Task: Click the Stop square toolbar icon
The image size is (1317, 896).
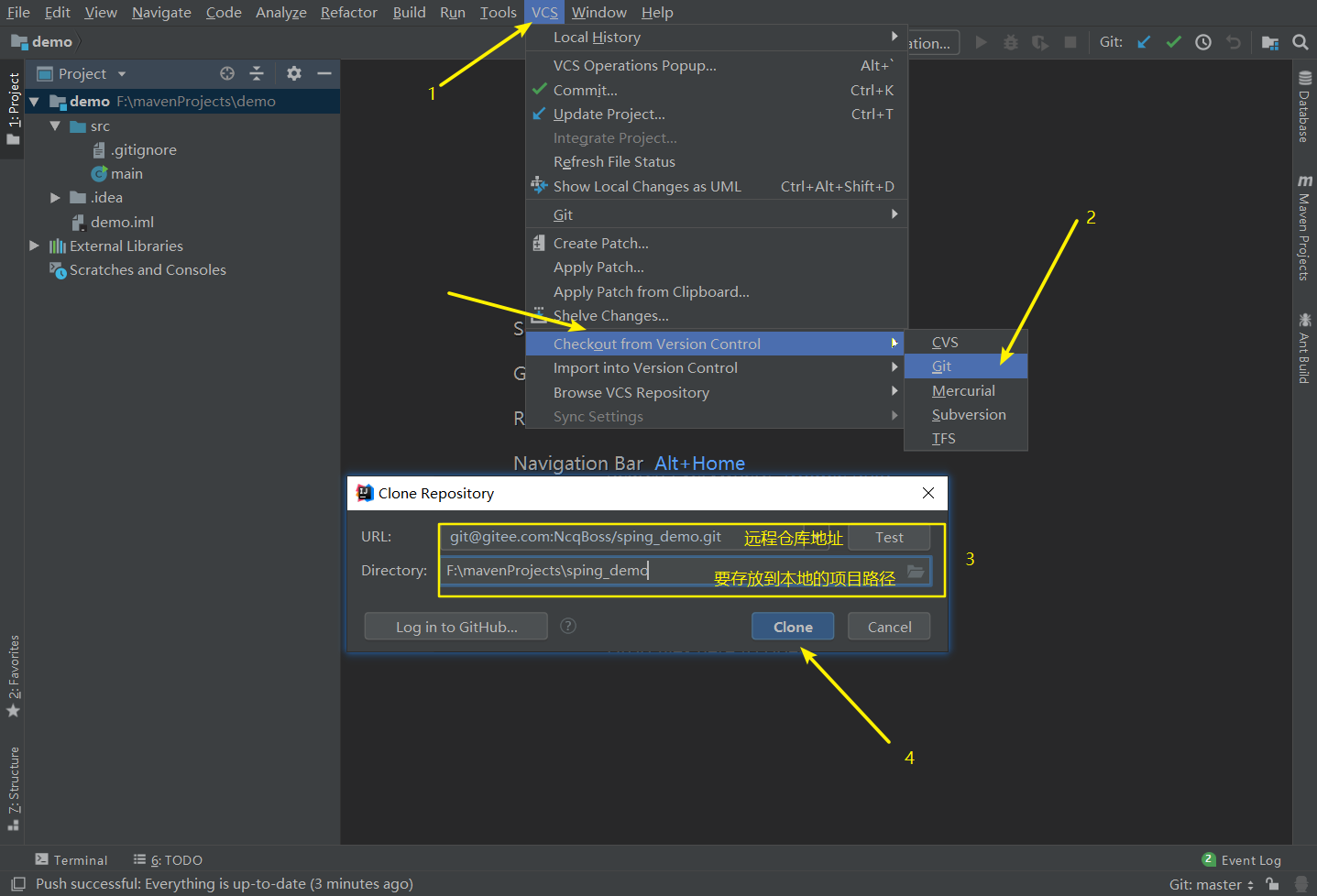Action: pos(1070,42)
